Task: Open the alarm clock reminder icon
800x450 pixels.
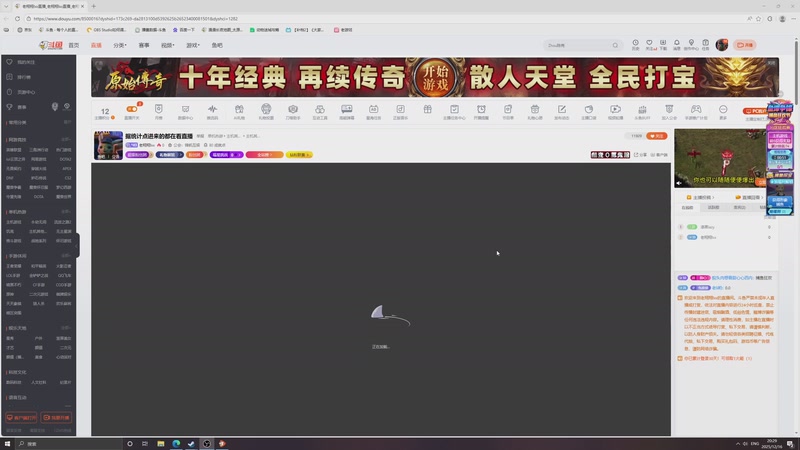Action: tap(481, 109)
